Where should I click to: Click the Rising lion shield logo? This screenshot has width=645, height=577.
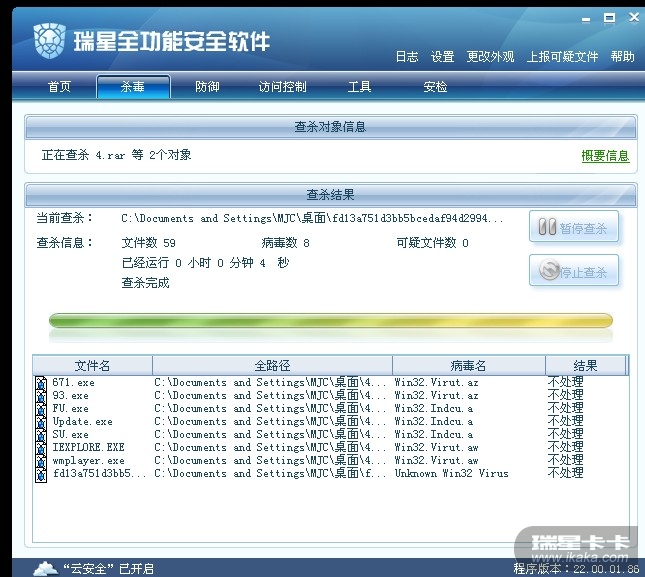[x=49, y=41]
